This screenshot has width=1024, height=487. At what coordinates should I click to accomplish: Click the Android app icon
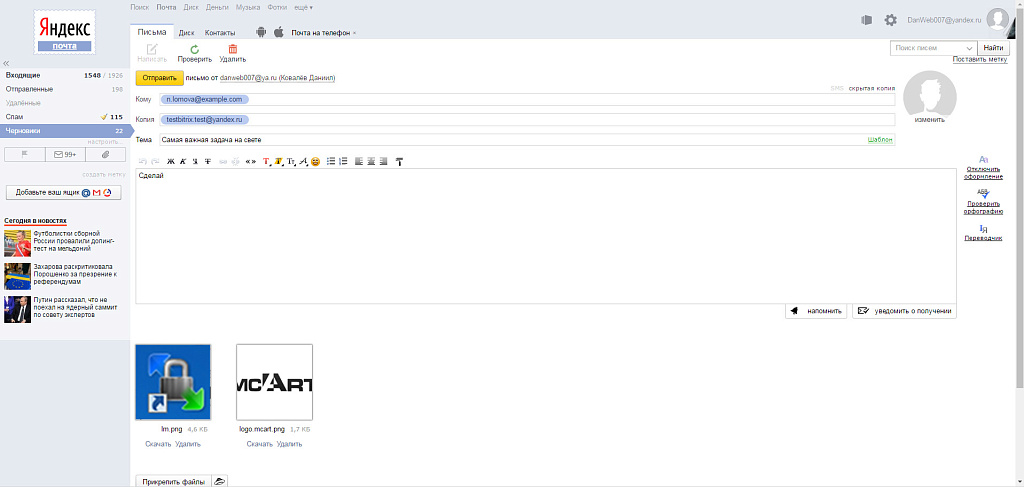click(x=261, y=32)
